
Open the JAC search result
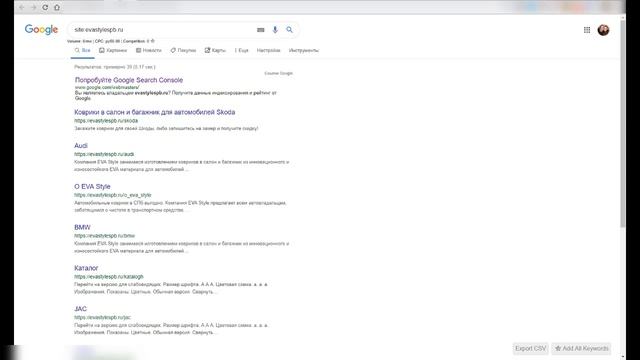pyautogui.click(x=80, y=309)
